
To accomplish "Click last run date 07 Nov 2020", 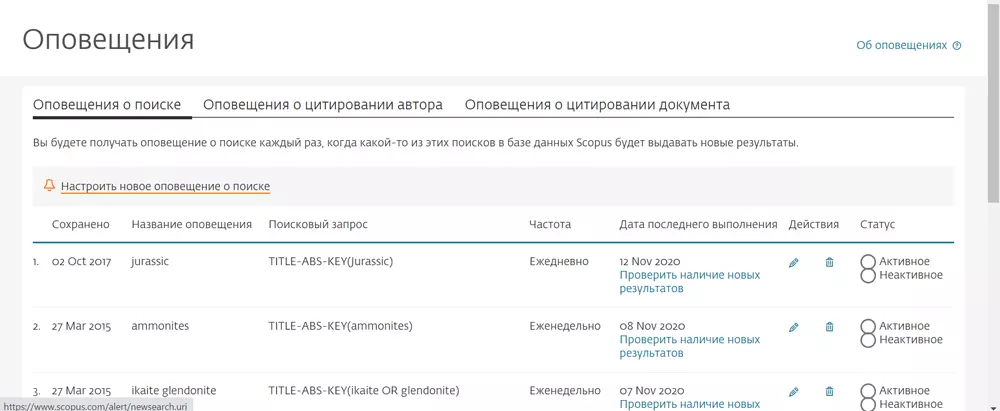I will click(x=651, y=390).
